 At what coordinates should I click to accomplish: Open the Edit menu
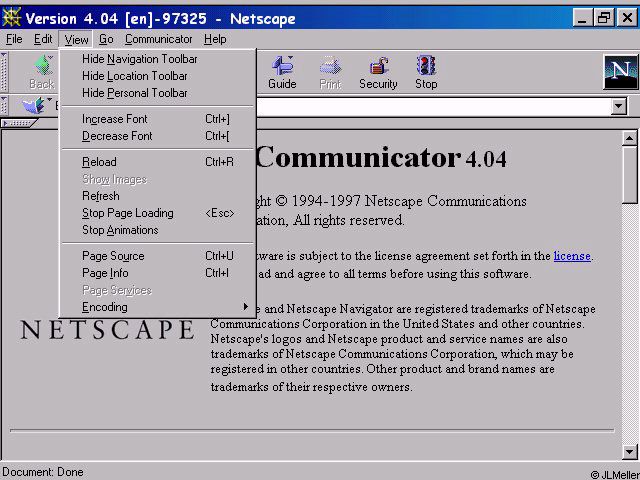click(x=43, y=39)
